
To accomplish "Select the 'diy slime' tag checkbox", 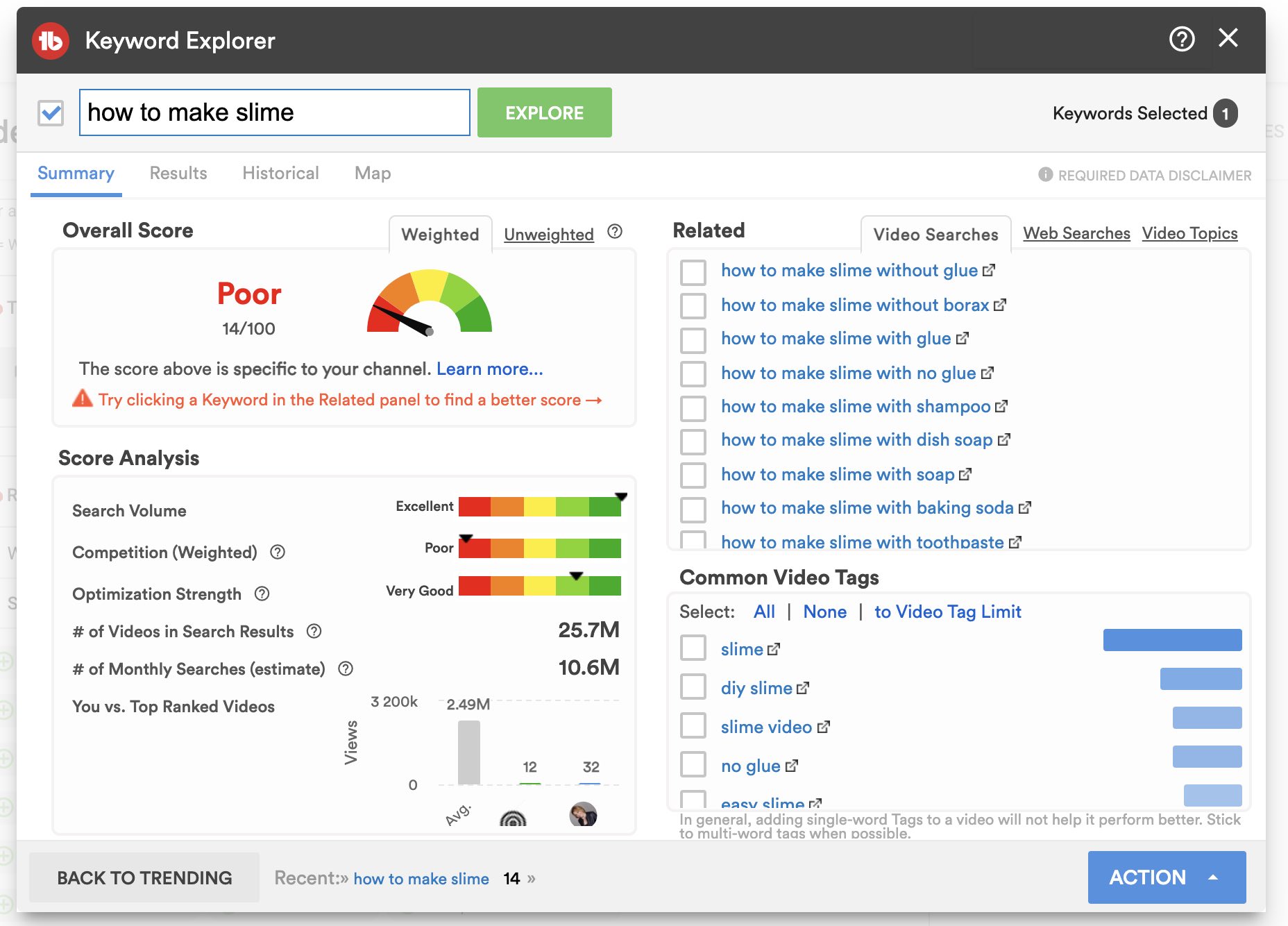I will pyautogui.click(x=693, y=687).
